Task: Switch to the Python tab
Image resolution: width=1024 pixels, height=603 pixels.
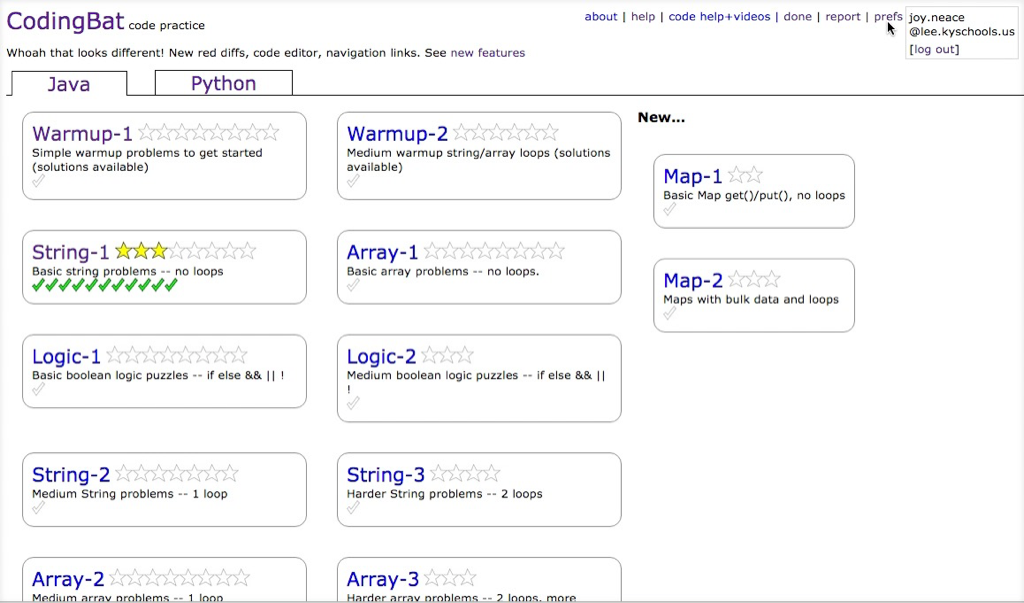Action: 223,83
